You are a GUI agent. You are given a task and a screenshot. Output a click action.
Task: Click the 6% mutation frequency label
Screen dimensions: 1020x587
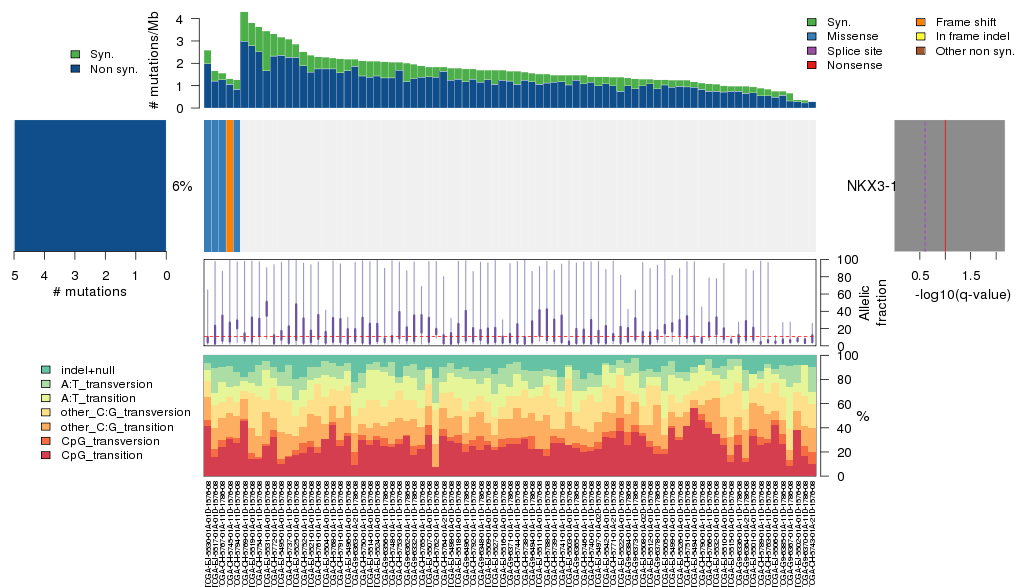182,186
